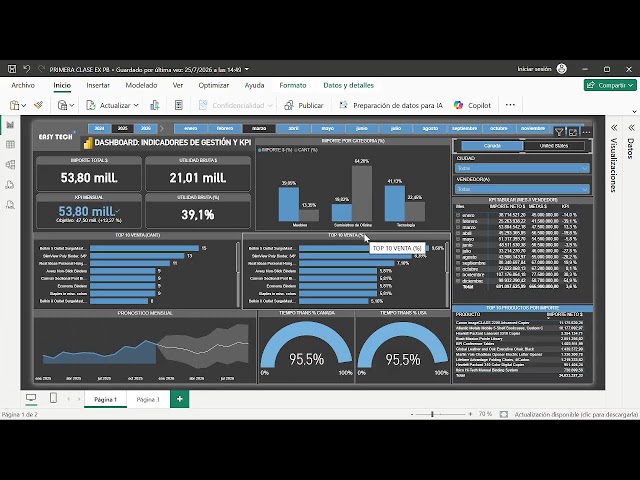This screenshot has width=640, height=480.
Task: Expand the CIUDAD dropdown slicer
Action: (522, 168)
